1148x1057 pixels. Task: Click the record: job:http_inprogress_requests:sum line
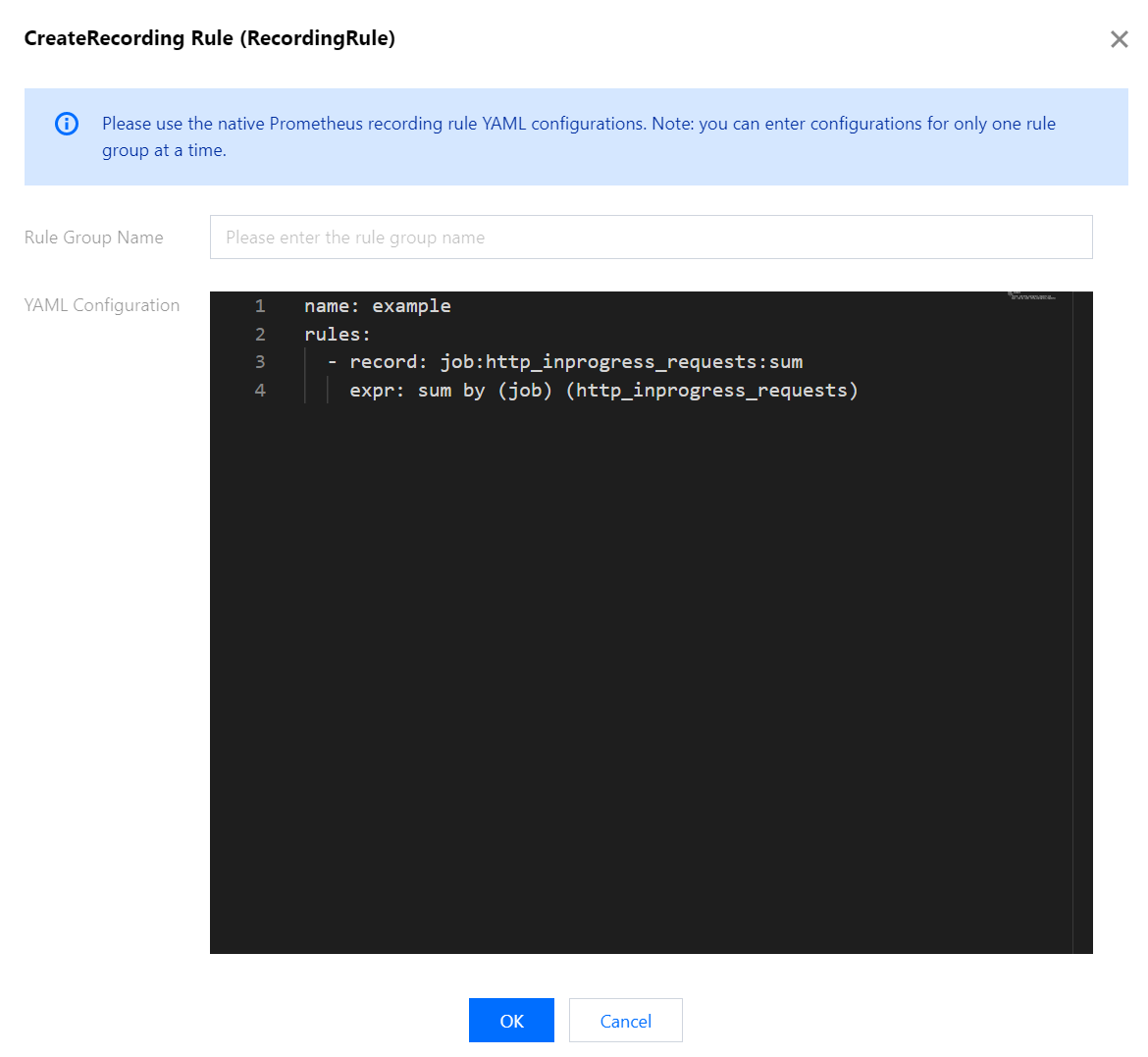565,362
